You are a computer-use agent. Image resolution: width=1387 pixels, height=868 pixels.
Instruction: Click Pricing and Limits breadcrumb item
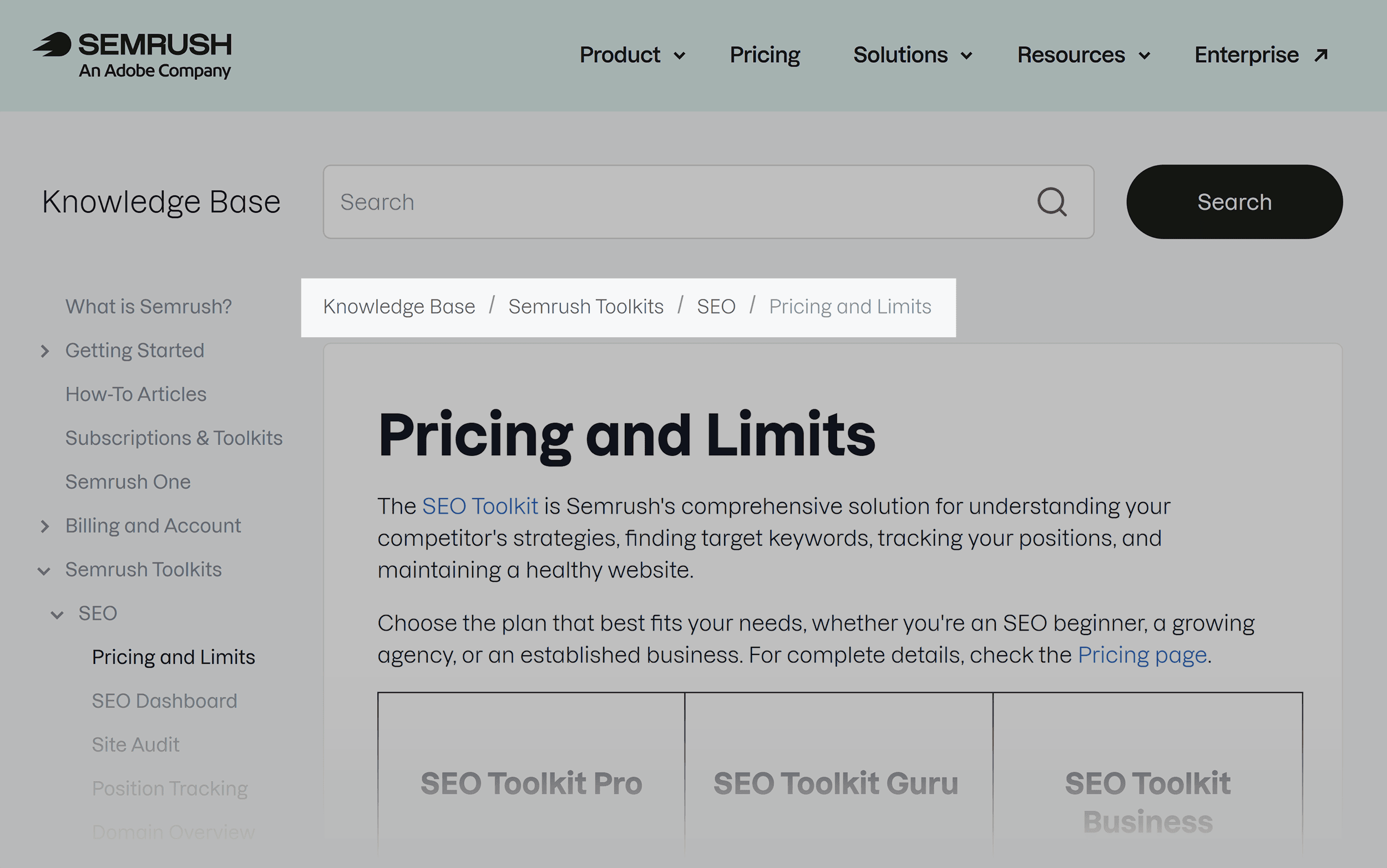pos(849,307)
